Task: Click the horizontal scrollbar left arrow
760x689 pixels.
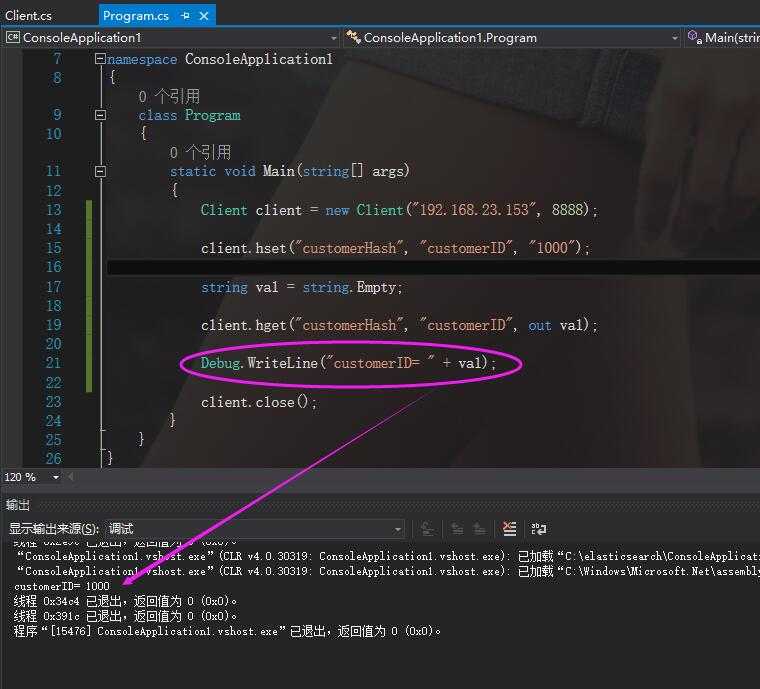Action: (x=71, y=477)
